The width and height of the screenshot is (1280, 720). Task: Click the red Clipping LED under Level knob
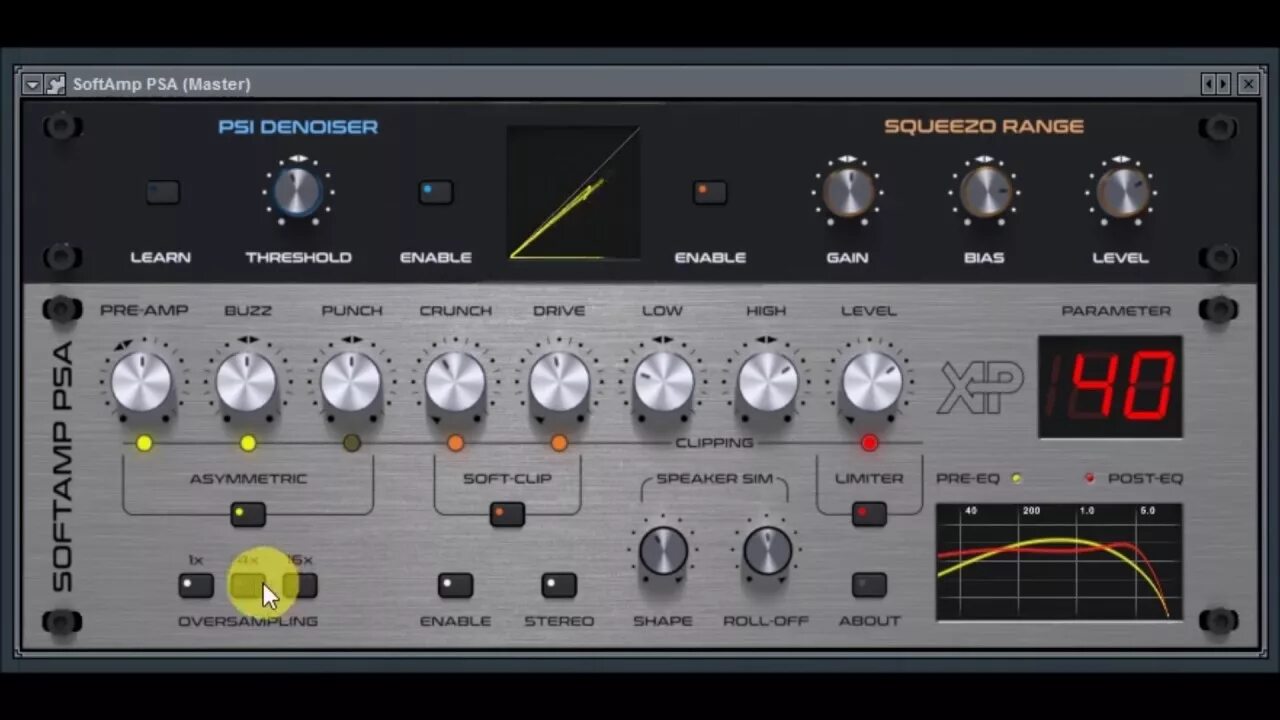click(870, 443)
